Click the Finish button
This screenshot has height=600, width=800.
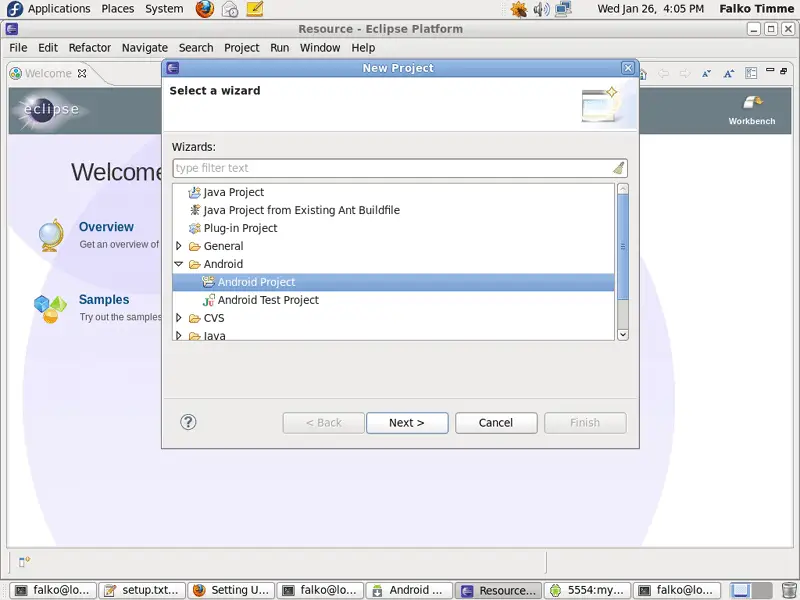[x=585, y=423]
